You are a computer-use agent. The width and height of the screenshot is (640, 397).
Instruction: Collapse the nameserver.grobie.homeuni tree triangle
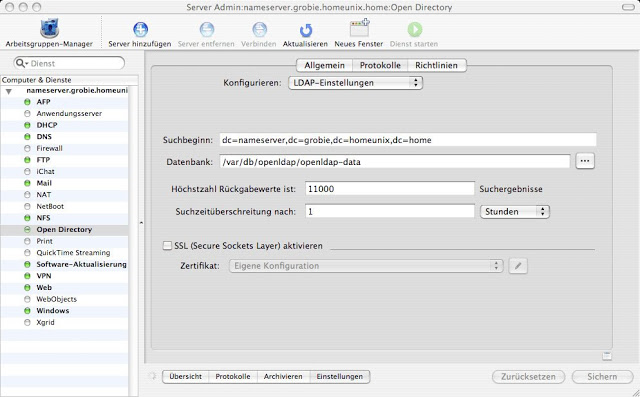click(9, 91)
